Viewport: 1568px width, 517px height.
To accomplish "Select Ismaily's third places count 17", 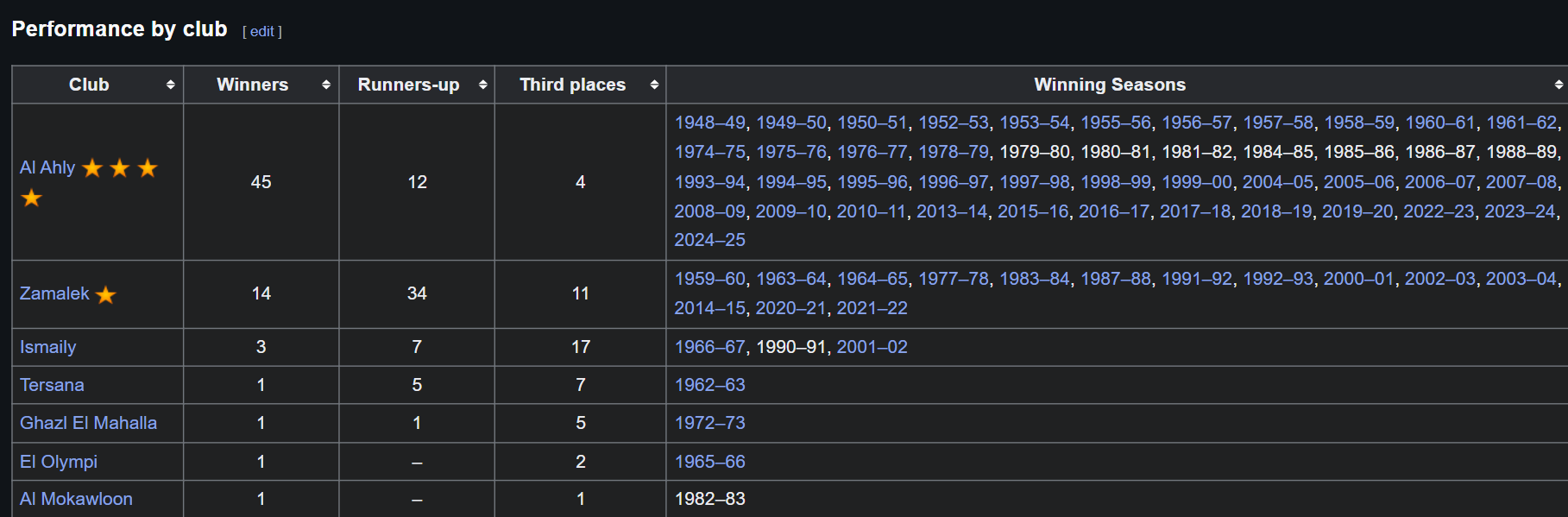I will point(581,347).
